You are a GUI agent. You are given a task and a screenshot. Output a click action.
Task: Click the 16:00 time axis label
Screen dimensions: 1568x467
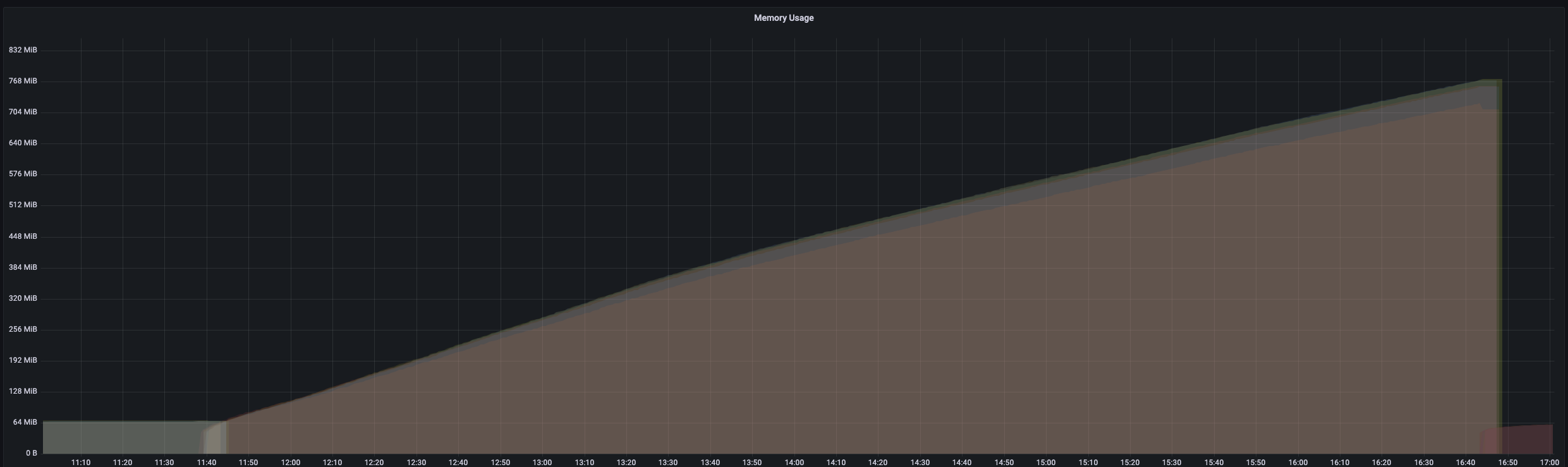pyautogui.click(x=1298, y=463)
